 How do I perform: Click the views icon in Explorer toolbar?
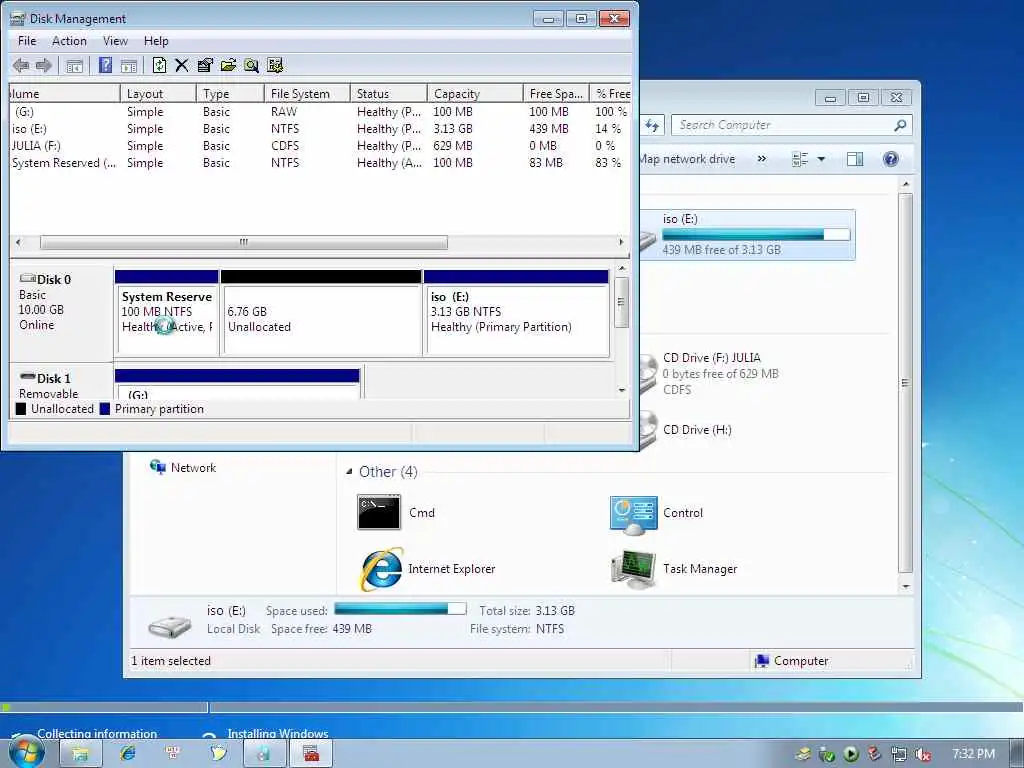[800, 159]
